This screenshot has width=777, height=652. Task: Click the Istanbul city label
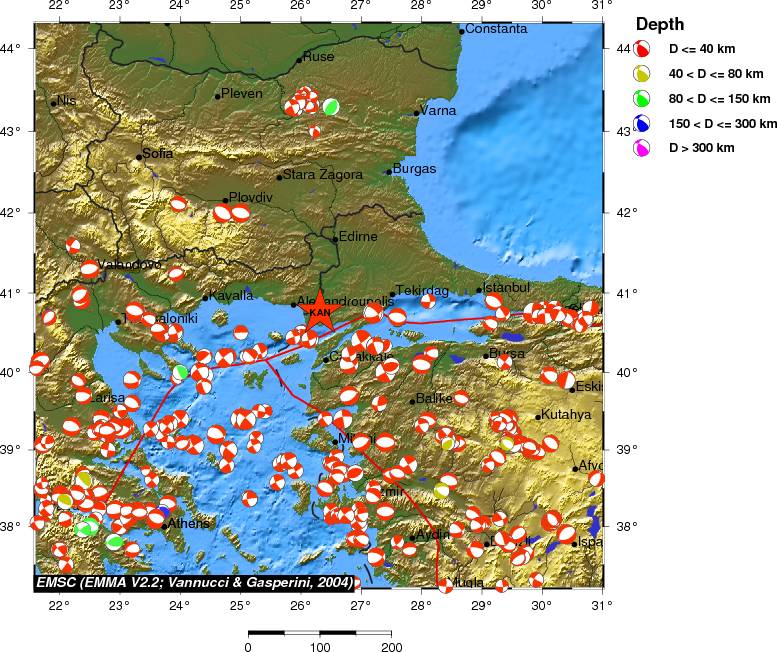tap(507, 288)
